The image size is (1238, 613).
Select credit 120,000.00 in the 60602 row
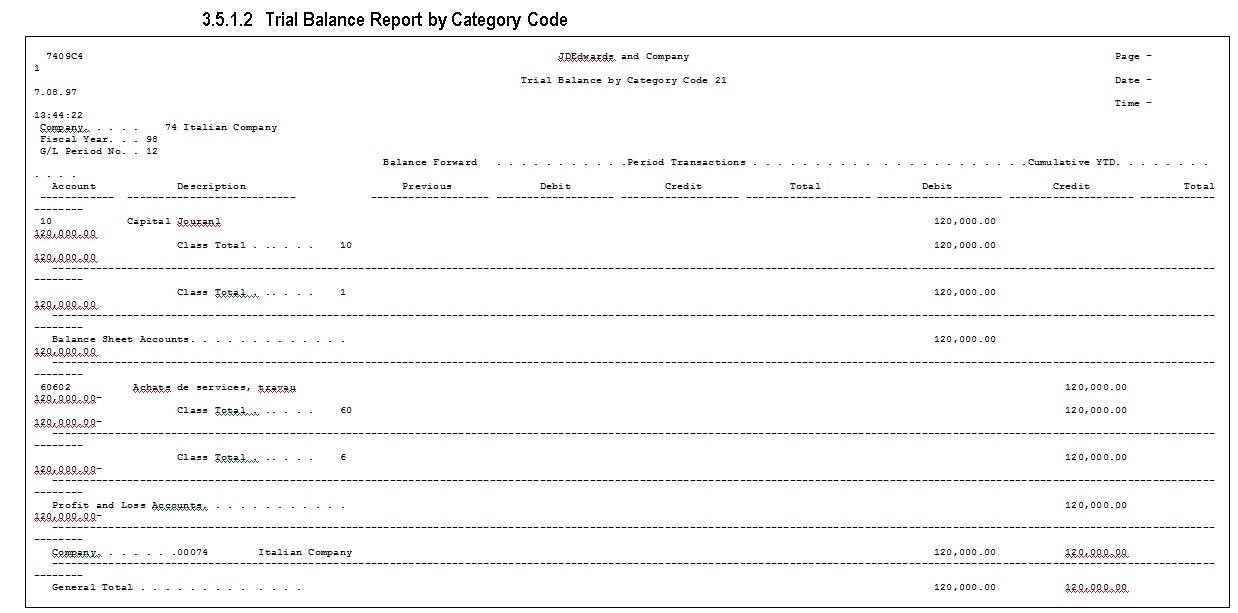[x=1095, y=386]
